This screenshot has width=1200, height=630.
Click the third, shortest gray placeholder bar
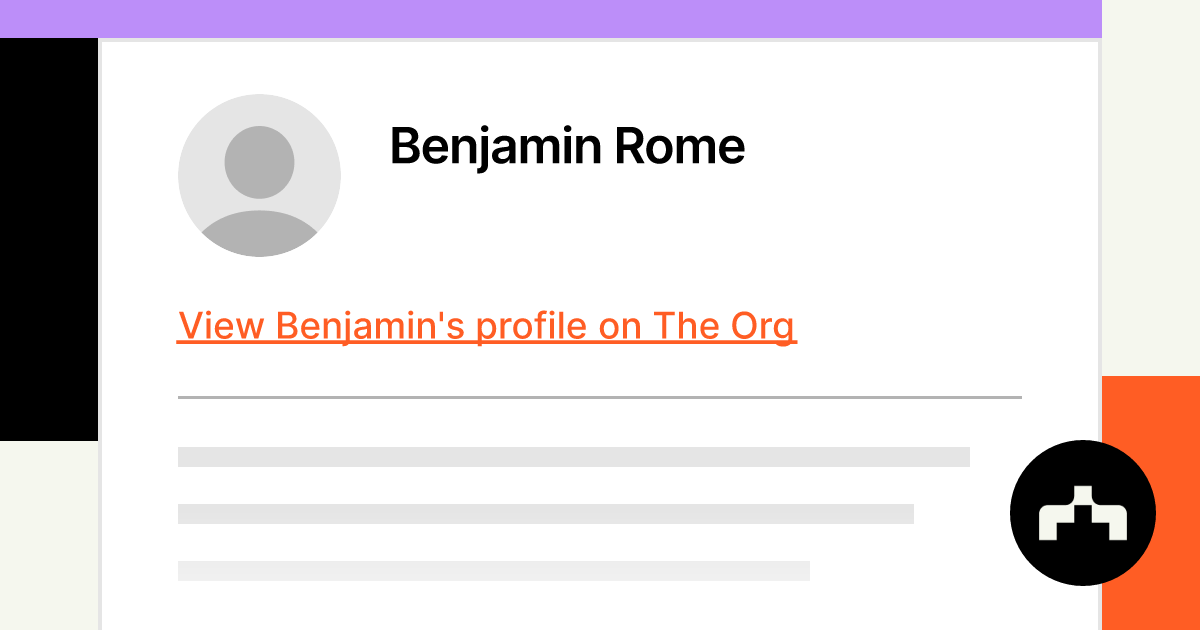(x=493, y=570)
